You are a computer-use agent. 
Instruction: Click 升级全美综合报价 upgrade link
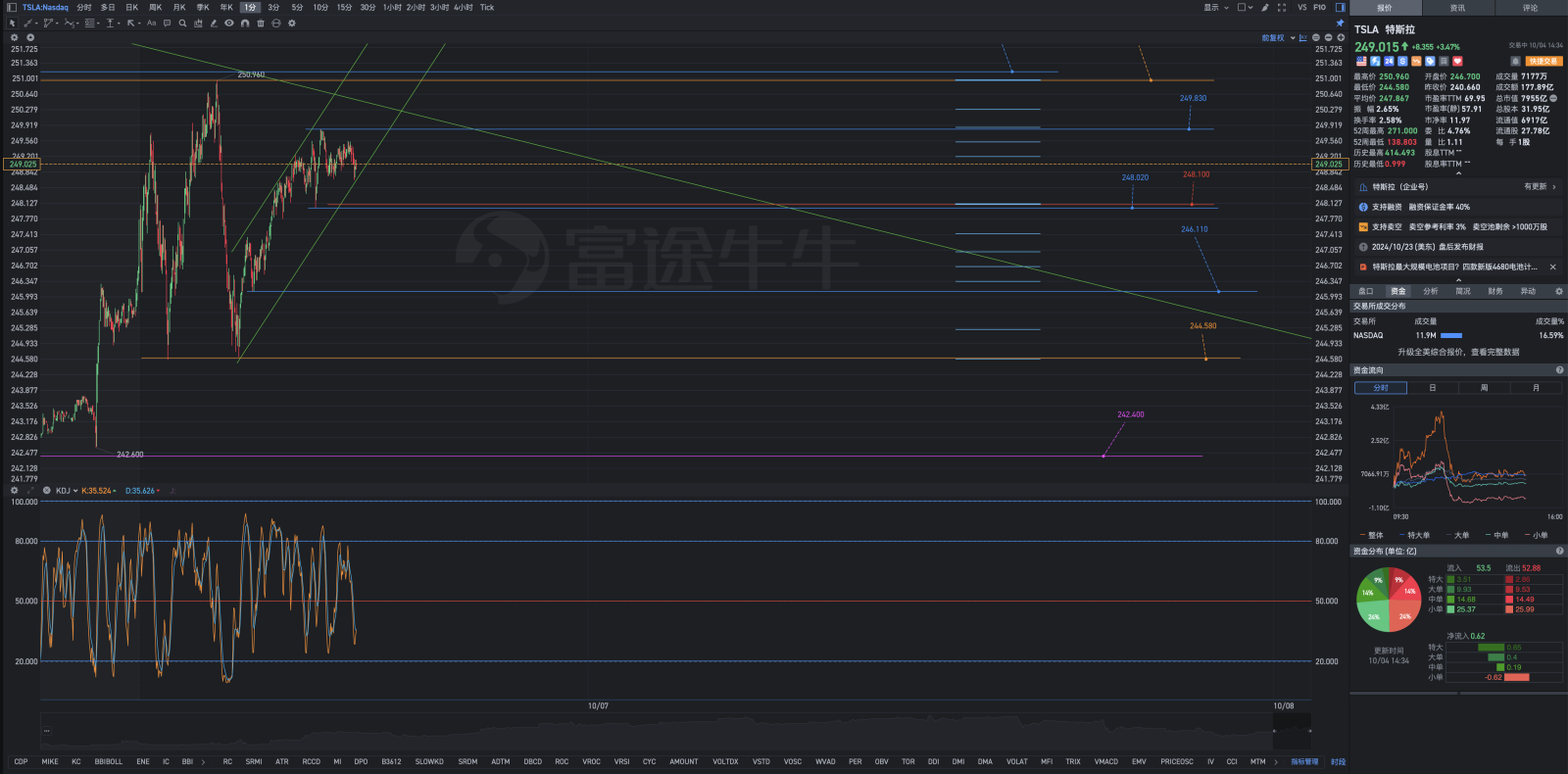click(1458, 352)
